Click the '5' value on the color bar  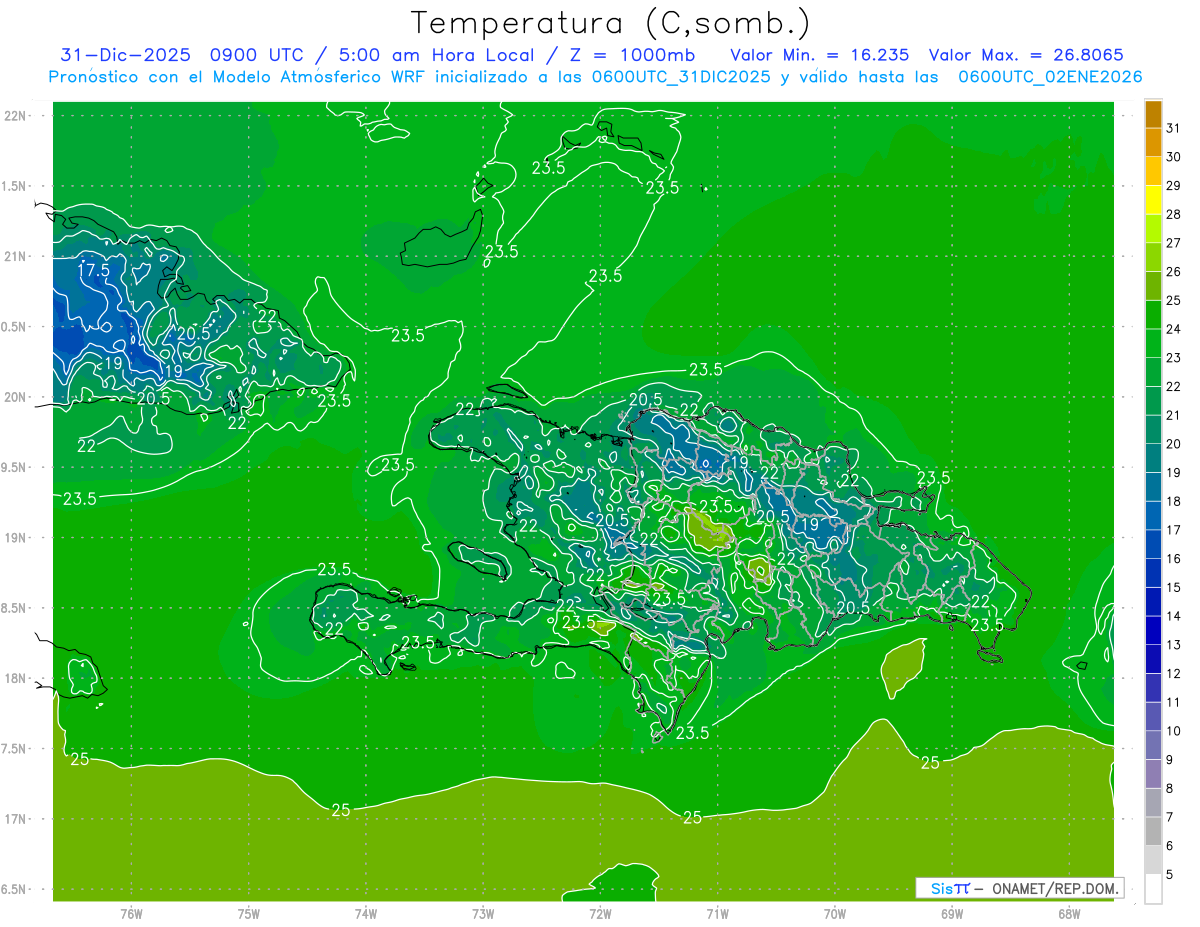click(1170, 875)
